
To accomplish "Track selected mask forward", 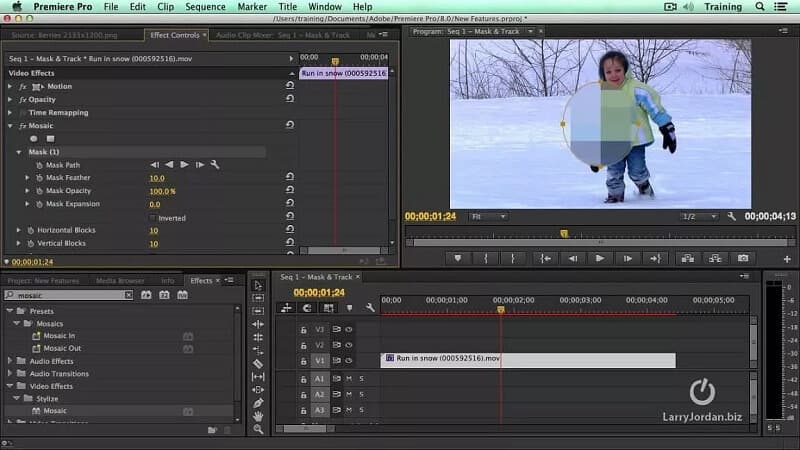I will click(x=184, y=165).
